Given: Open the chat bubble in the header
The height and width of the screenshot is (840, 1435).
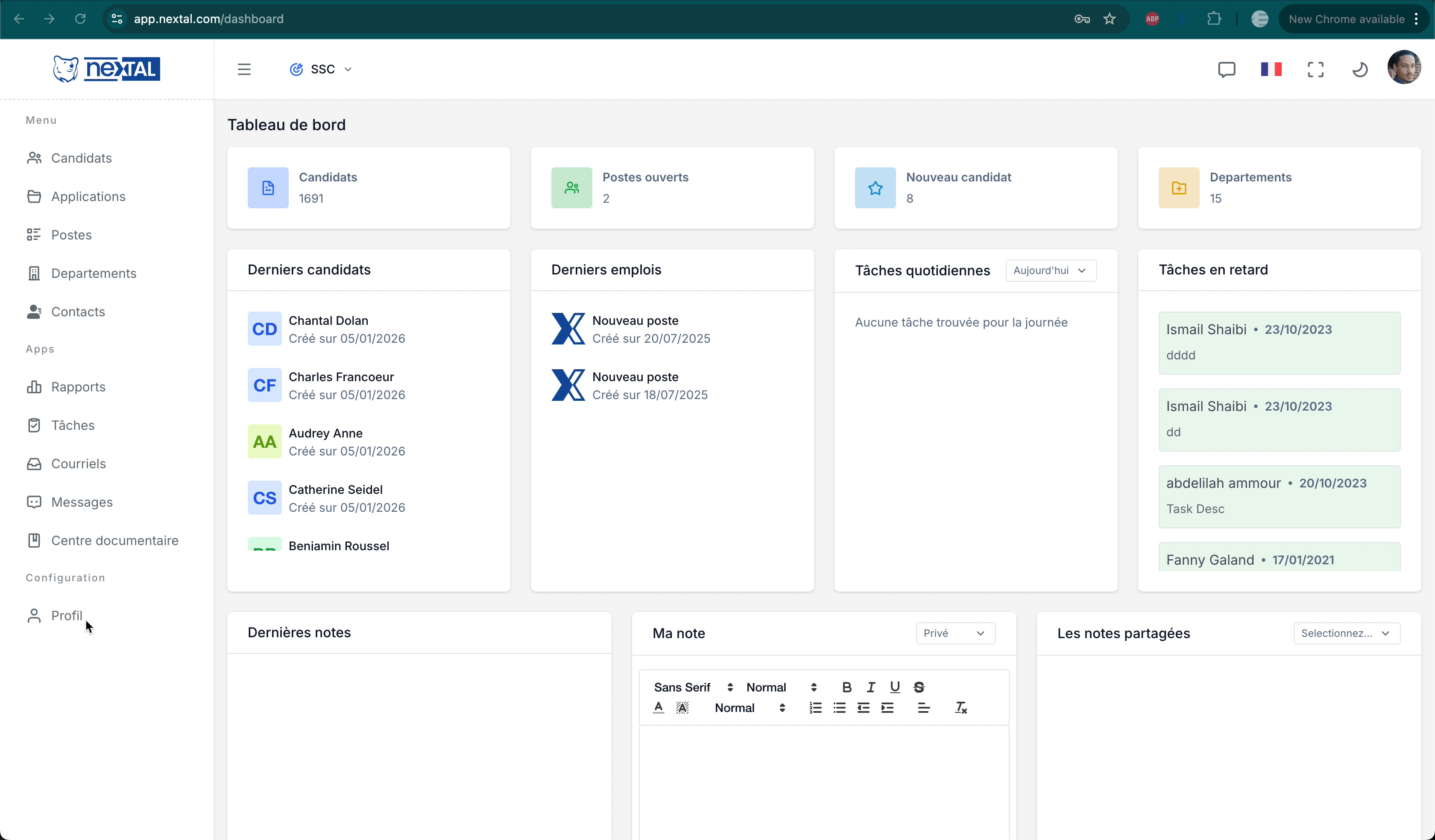Looking at the screenshot, I should tap(1227, 69).
